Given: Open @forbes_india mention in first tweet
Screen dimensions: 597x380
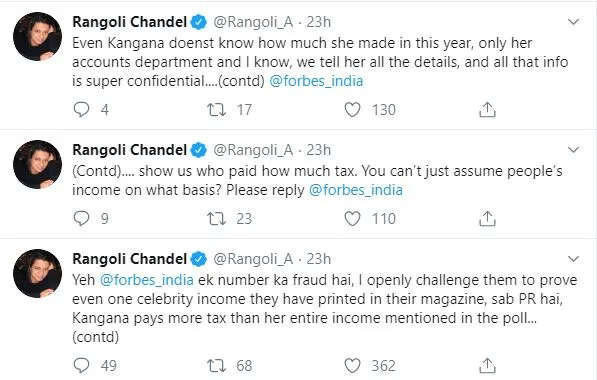Looking at the screenshot, I should point(316,81).
